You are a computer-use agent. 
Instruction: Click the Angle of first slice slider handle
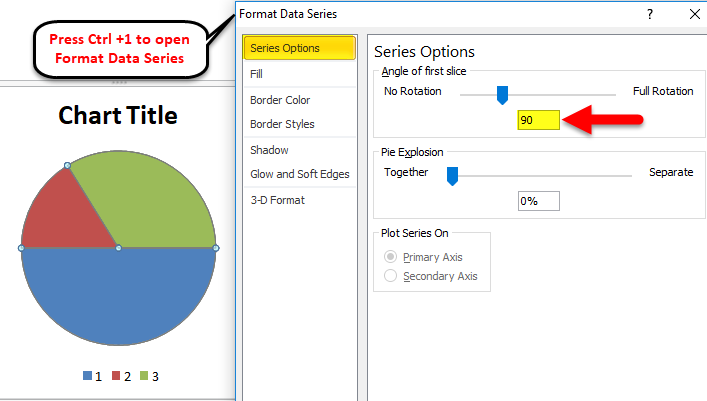click(503, 95)
